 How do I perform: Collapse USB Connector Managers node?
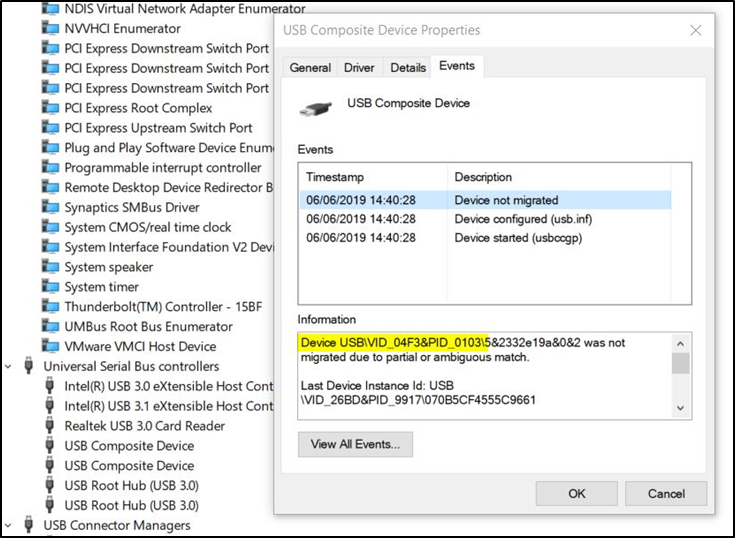[8, 525]
